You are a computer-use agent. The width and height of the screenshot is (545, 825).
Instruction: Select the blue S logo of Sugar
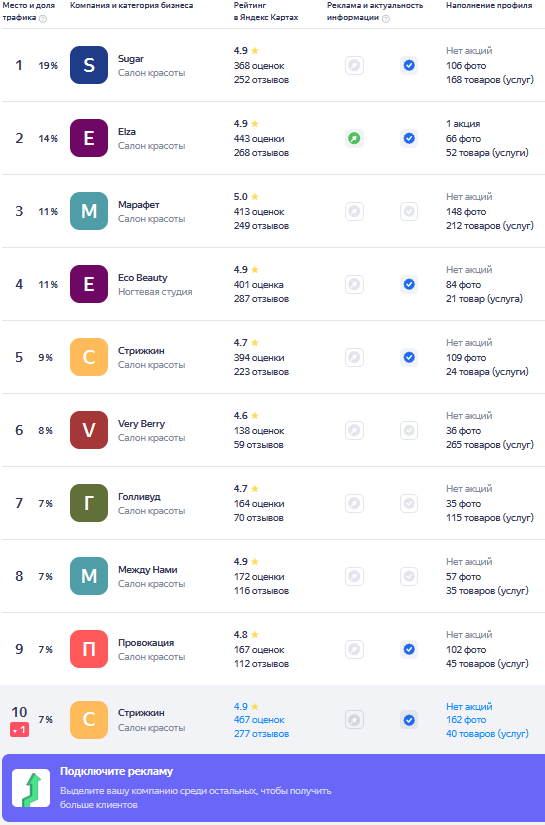(x=89, y=65)
